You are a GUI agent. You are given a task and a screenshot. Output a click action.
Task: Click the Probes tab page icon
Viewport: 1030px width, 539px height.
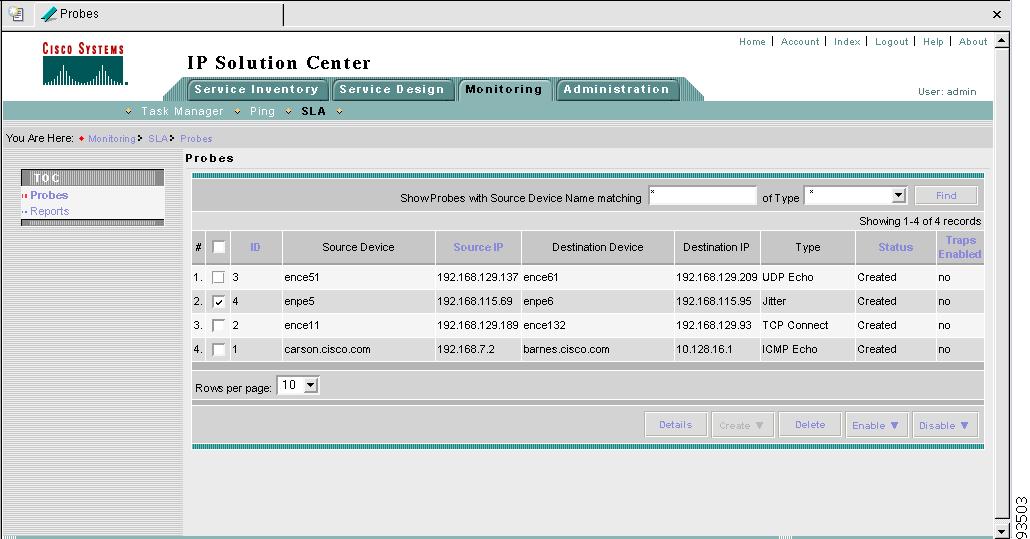[x=16, y=14]
